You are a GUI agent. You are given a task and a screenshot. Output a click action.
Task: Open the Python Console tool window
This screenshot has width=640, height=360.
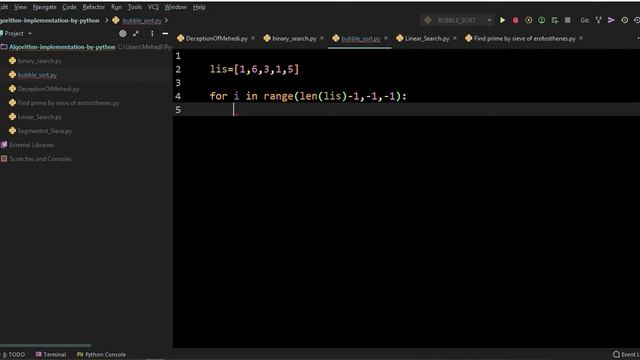pyautogui.click(x=101, y=355)
